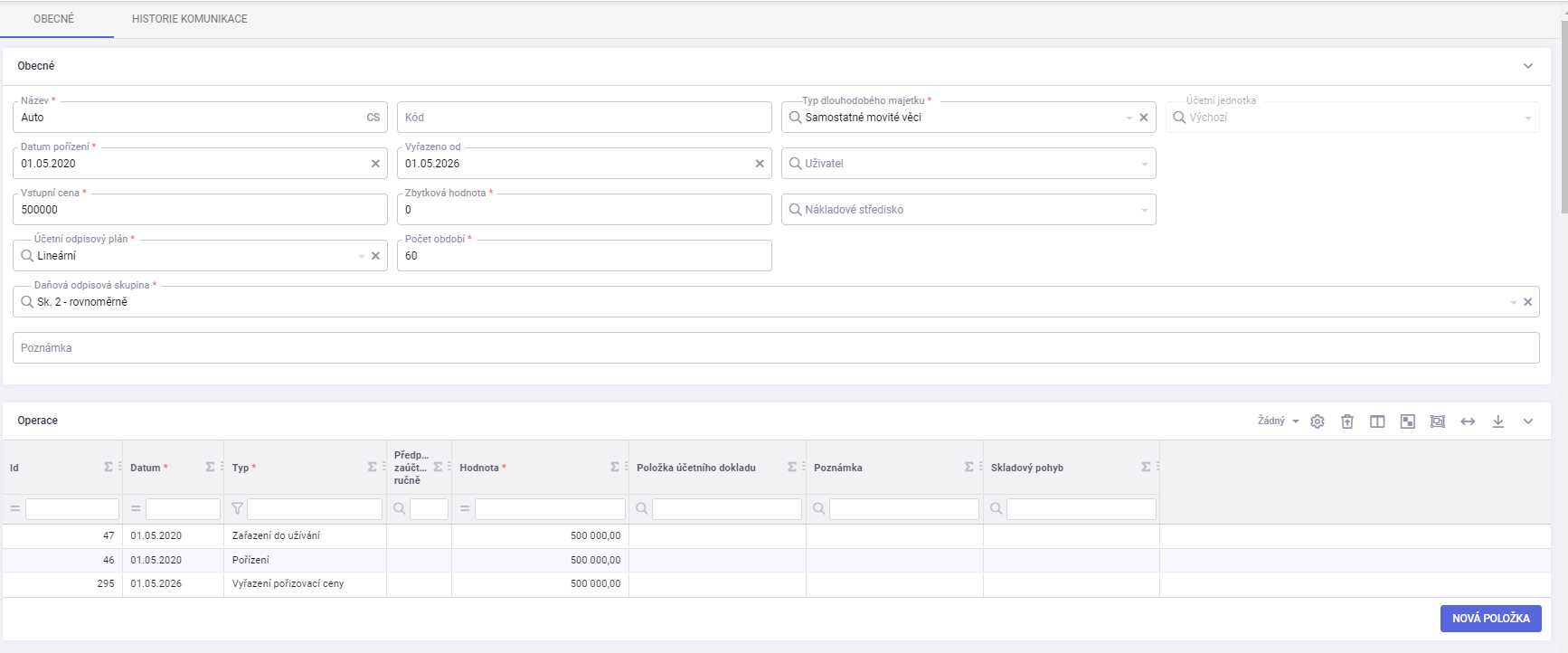Click the Id cell '295'
Image resolution: width=1568 pixels, height=653 pixels.
106,584
